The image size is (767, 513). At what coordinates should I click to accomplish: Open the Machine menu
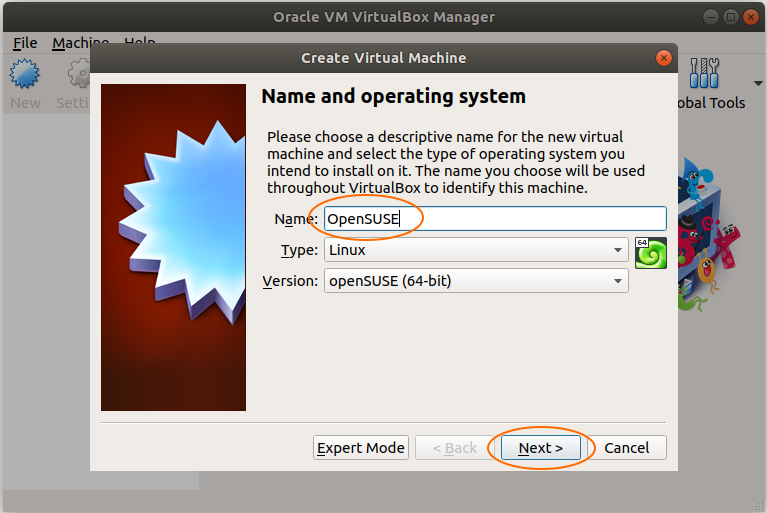coord(81,43)
